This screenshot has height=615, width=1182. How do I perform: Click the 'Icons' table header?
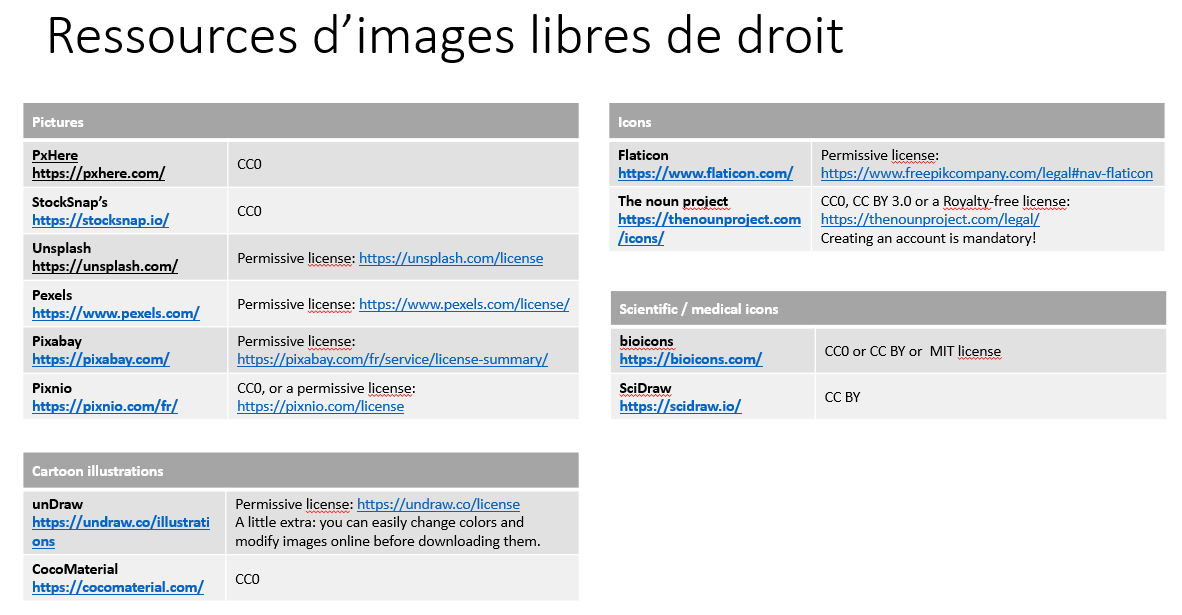point(886,121)
